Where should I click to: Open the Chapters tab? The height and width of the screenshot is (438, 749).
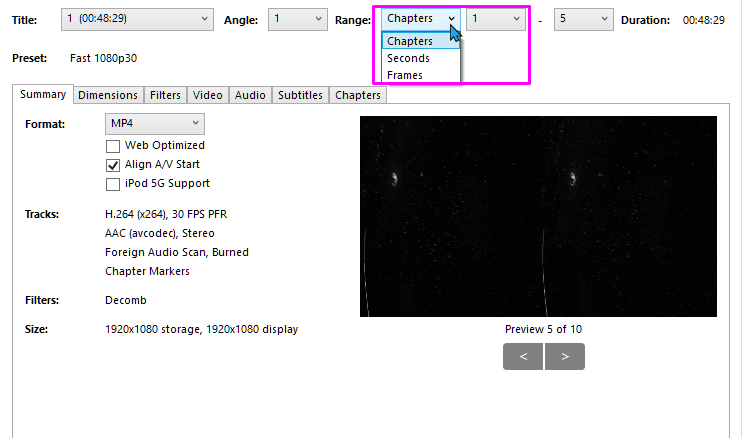pyautogui.click(x=358, y=95)
